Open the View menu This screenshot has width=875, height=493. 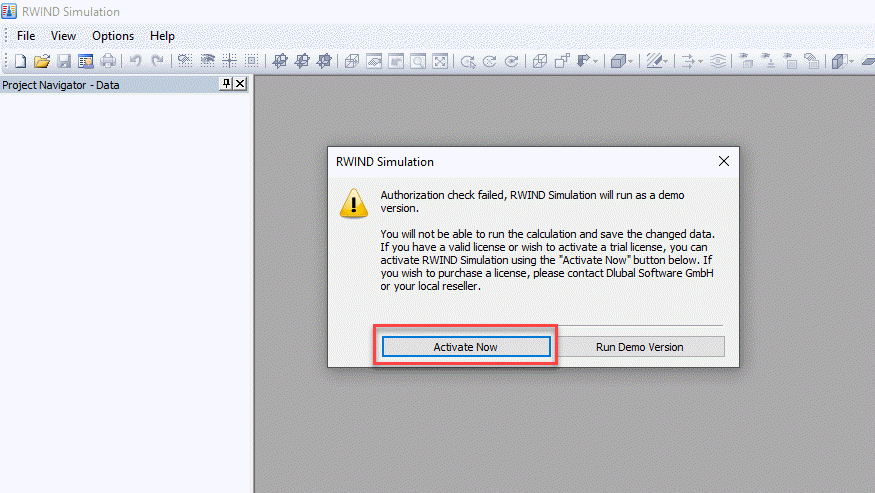click(64, 36)
